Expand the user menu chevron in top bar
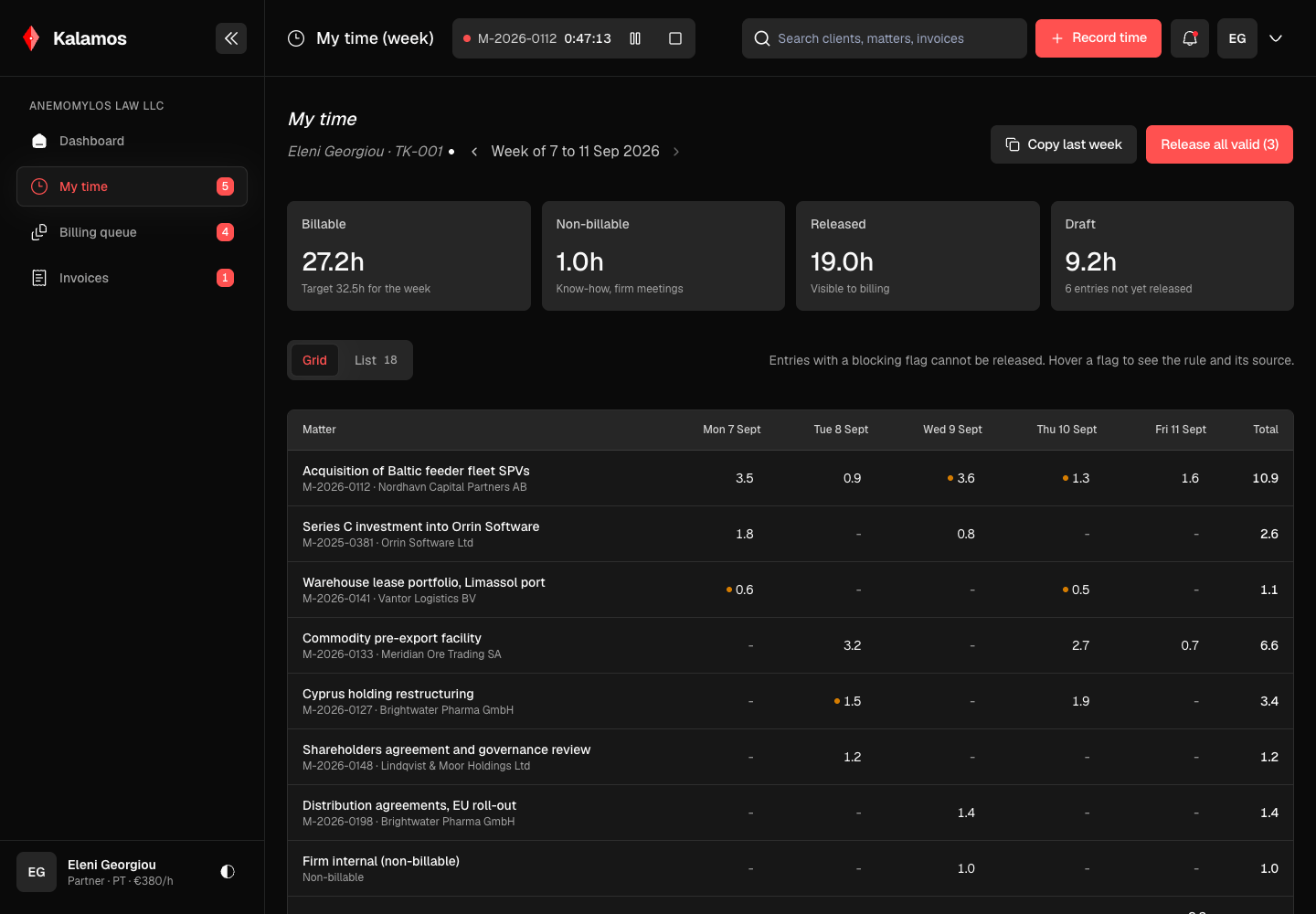The height and width of the screenshot is (914, 1316). tap(1276, 38)
